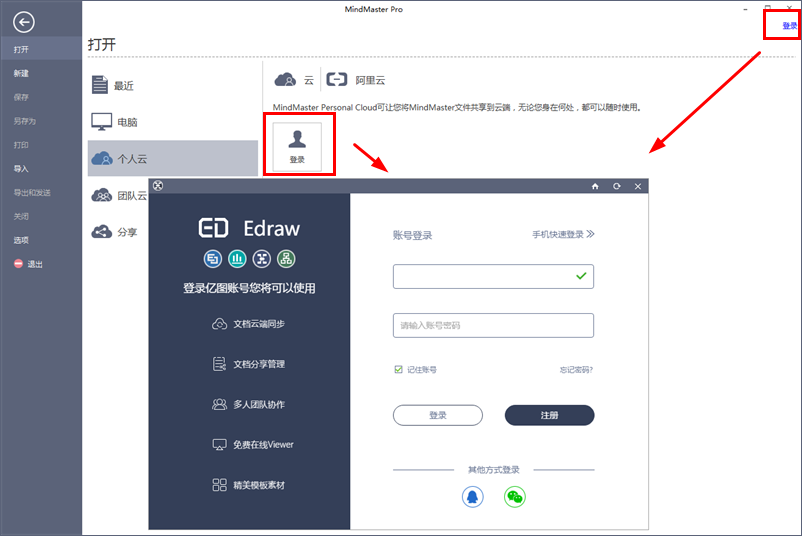
Task: Click 手机快速登录 link
Action: pyautogui.click(x=563, y=234)
